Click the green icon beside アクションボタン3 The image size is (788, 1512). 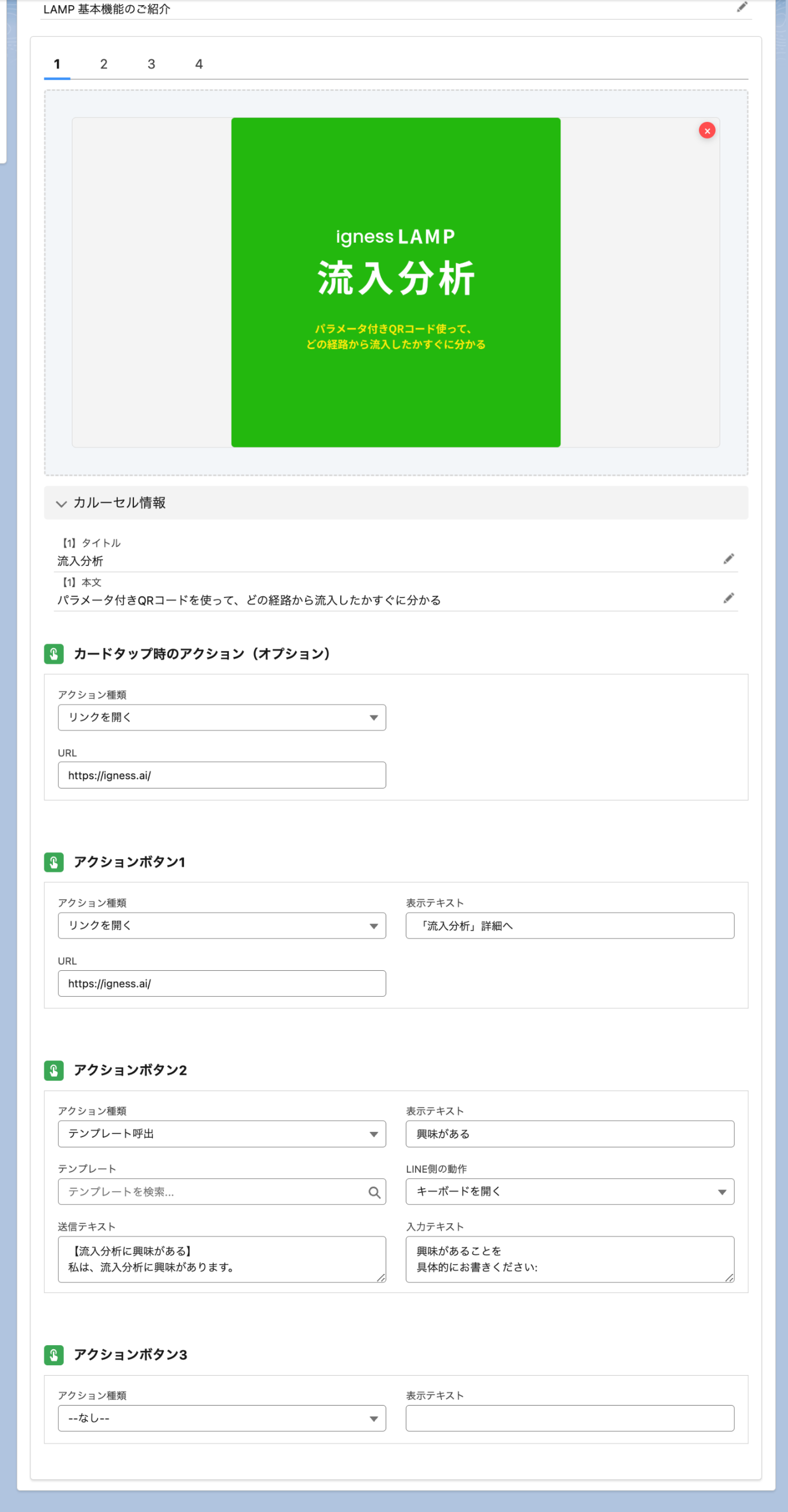tap(53, 1355)
